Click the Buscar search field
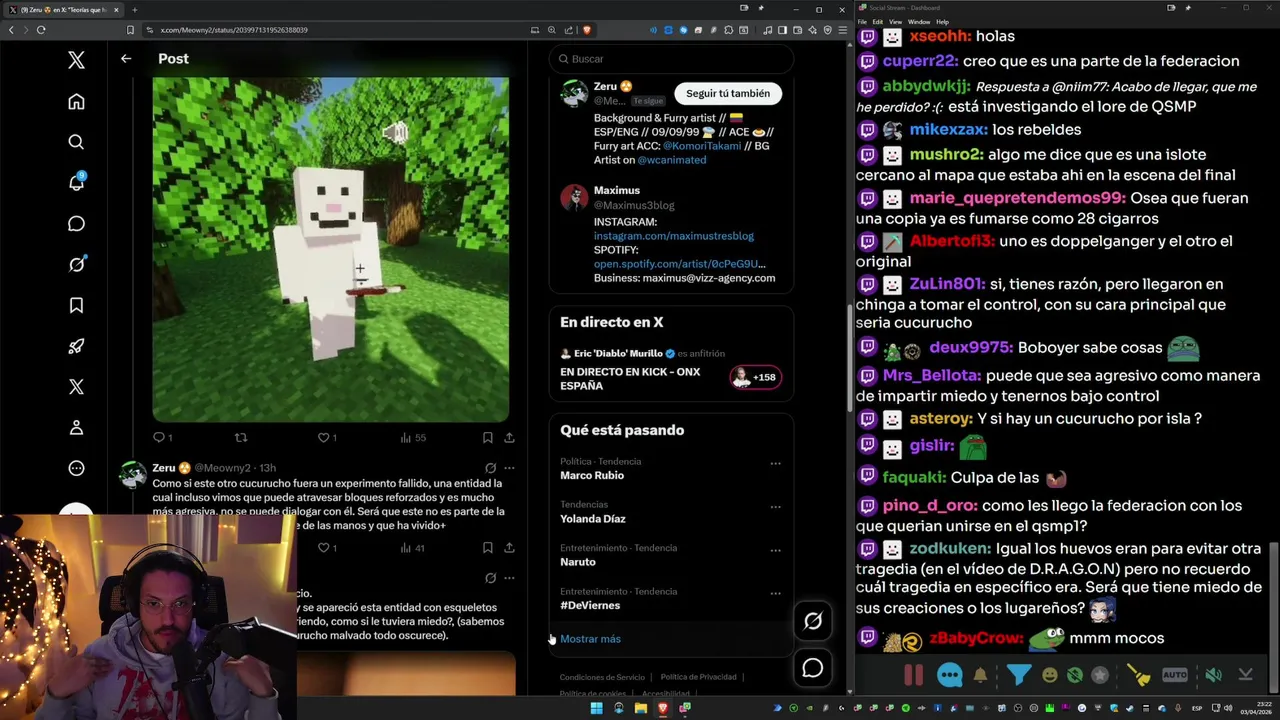1280x720 pixels. pyautogui.click(x=671, y=59)
